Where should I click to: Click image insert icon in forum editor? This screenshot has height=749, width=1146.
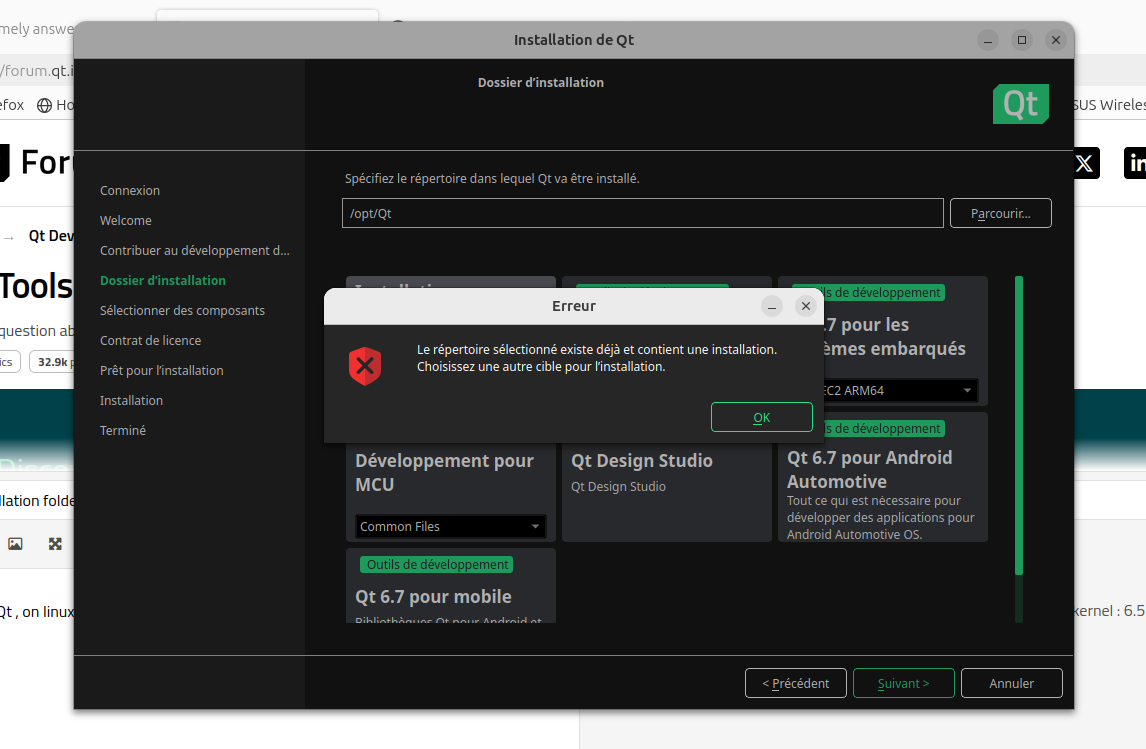(15, 544)
